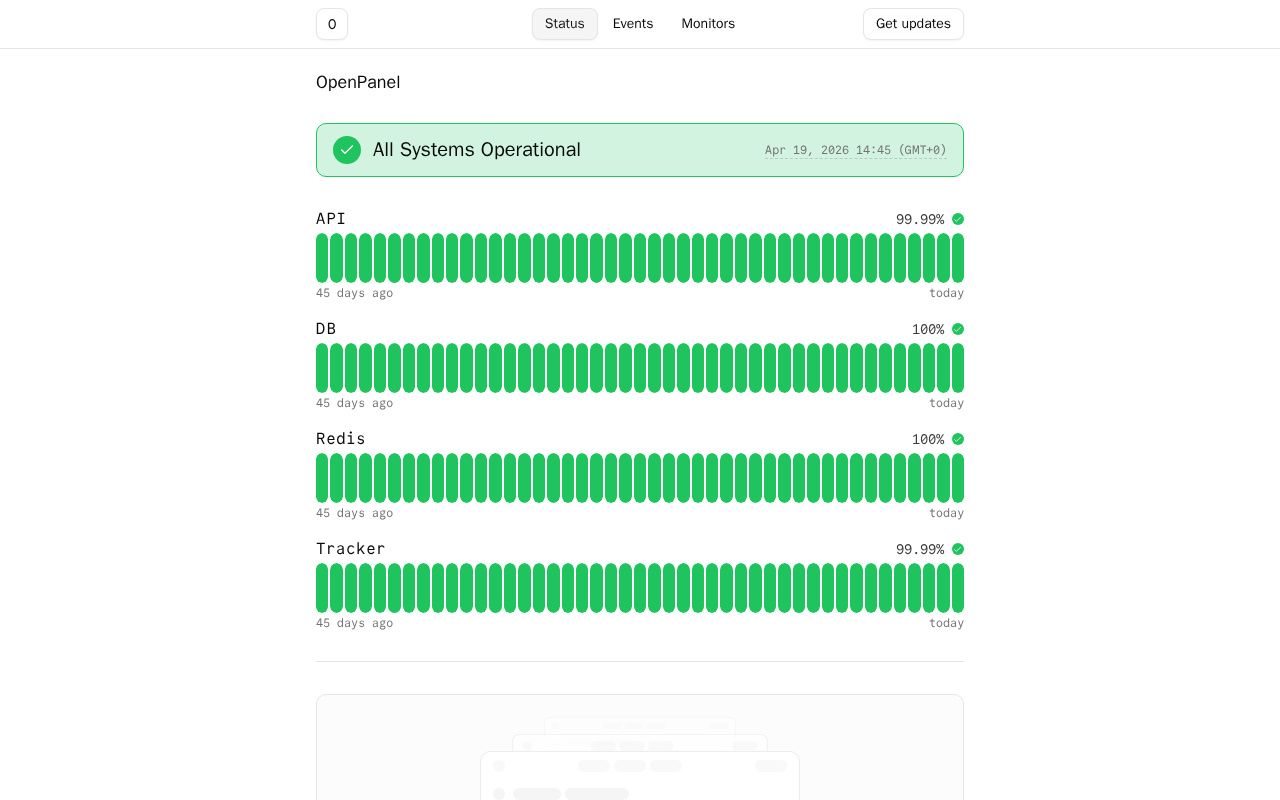
Task: Select today's uptime bar for Redis
Action: (958, 478)
